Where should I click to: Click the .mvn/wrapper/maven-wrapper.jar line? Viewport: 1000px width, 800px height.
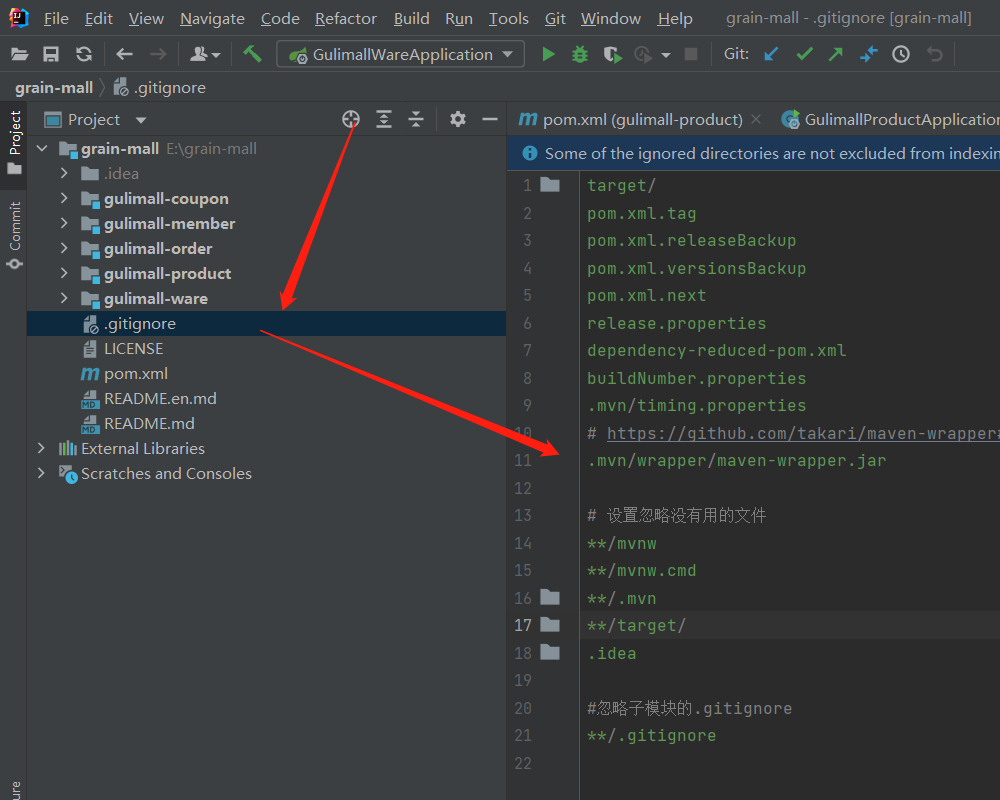point(737,461)
